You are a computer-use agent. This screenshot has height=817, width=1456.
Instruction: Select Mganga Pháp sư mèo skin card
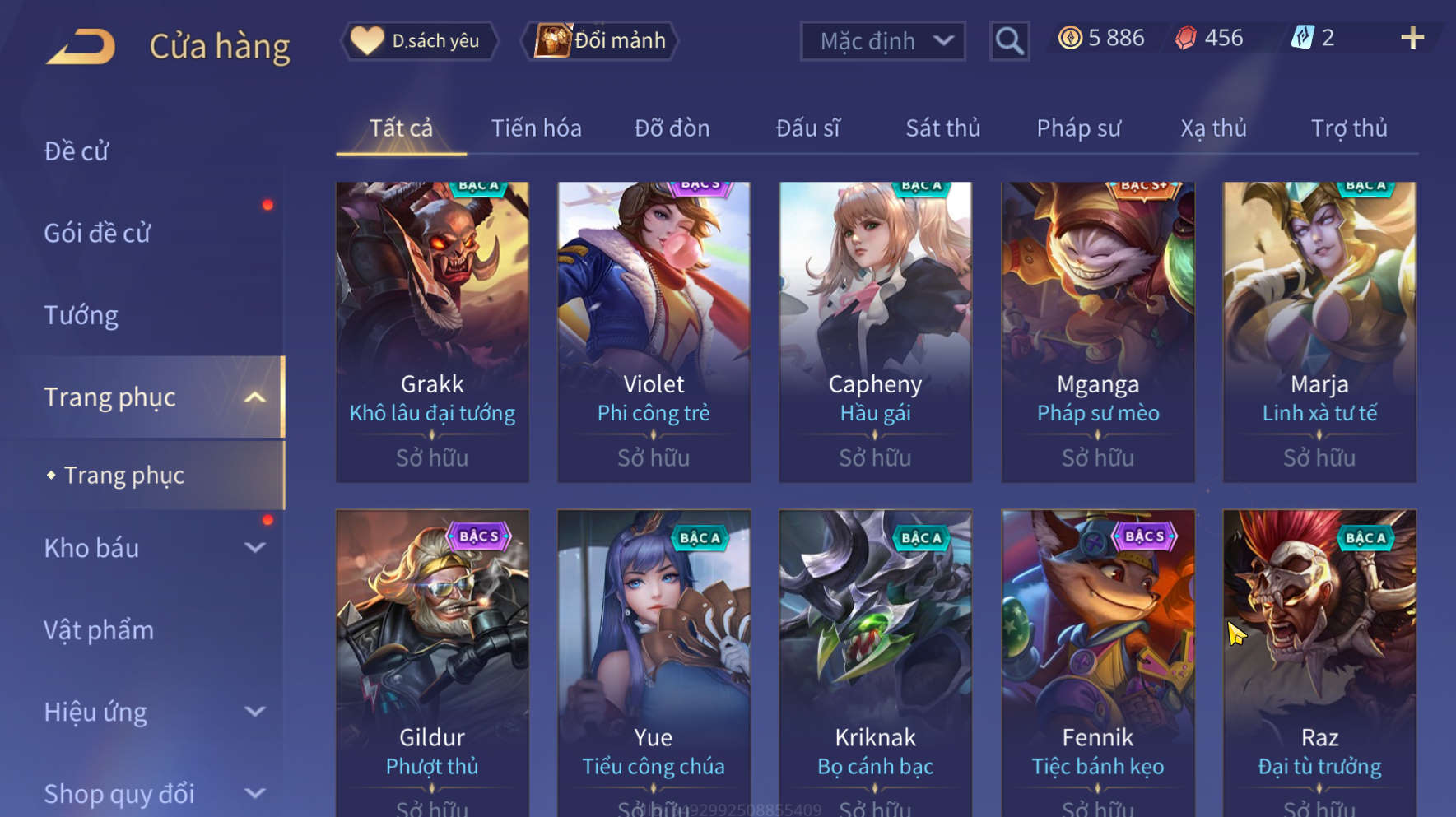click(1098, 332)
